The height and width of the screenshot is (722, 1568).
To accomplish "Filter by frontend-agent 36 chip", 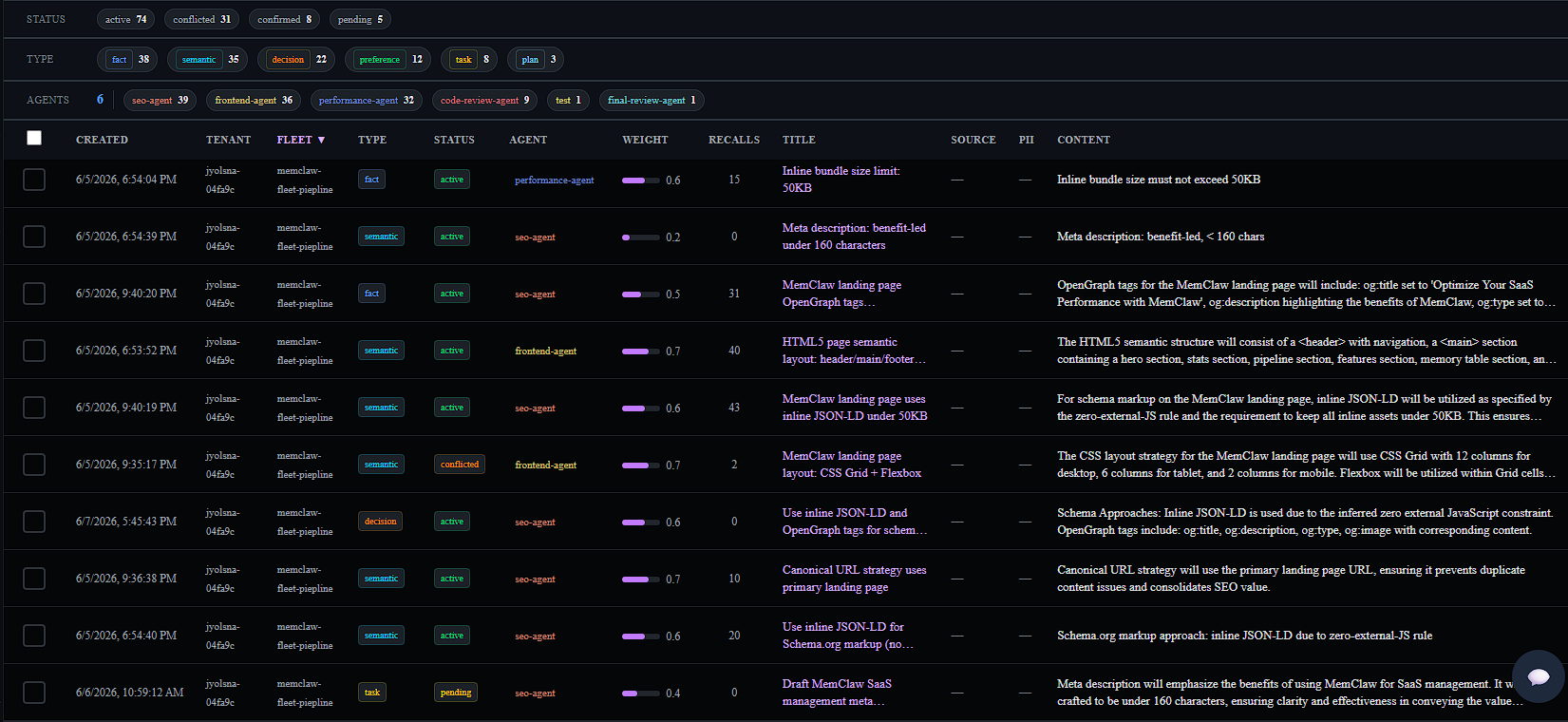I will tap(254, 100).
